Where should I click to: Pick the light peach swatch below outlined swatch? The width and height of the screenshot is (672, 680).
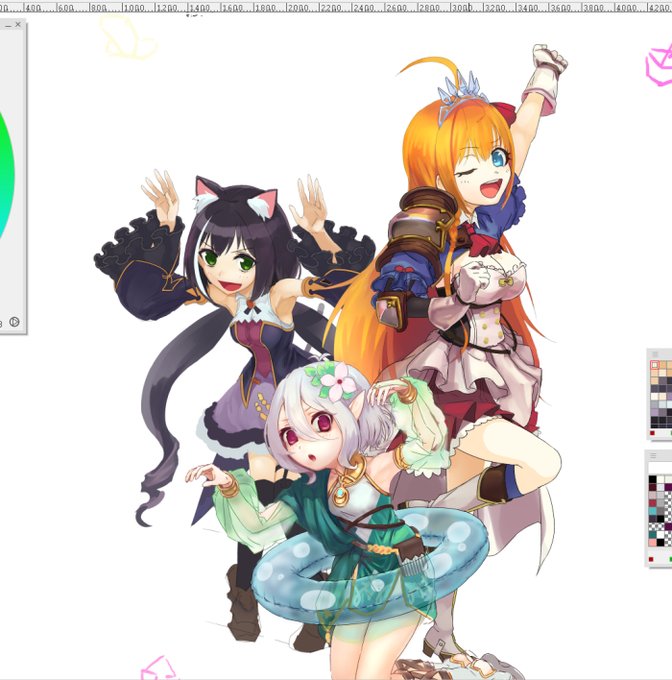(654, 373)
